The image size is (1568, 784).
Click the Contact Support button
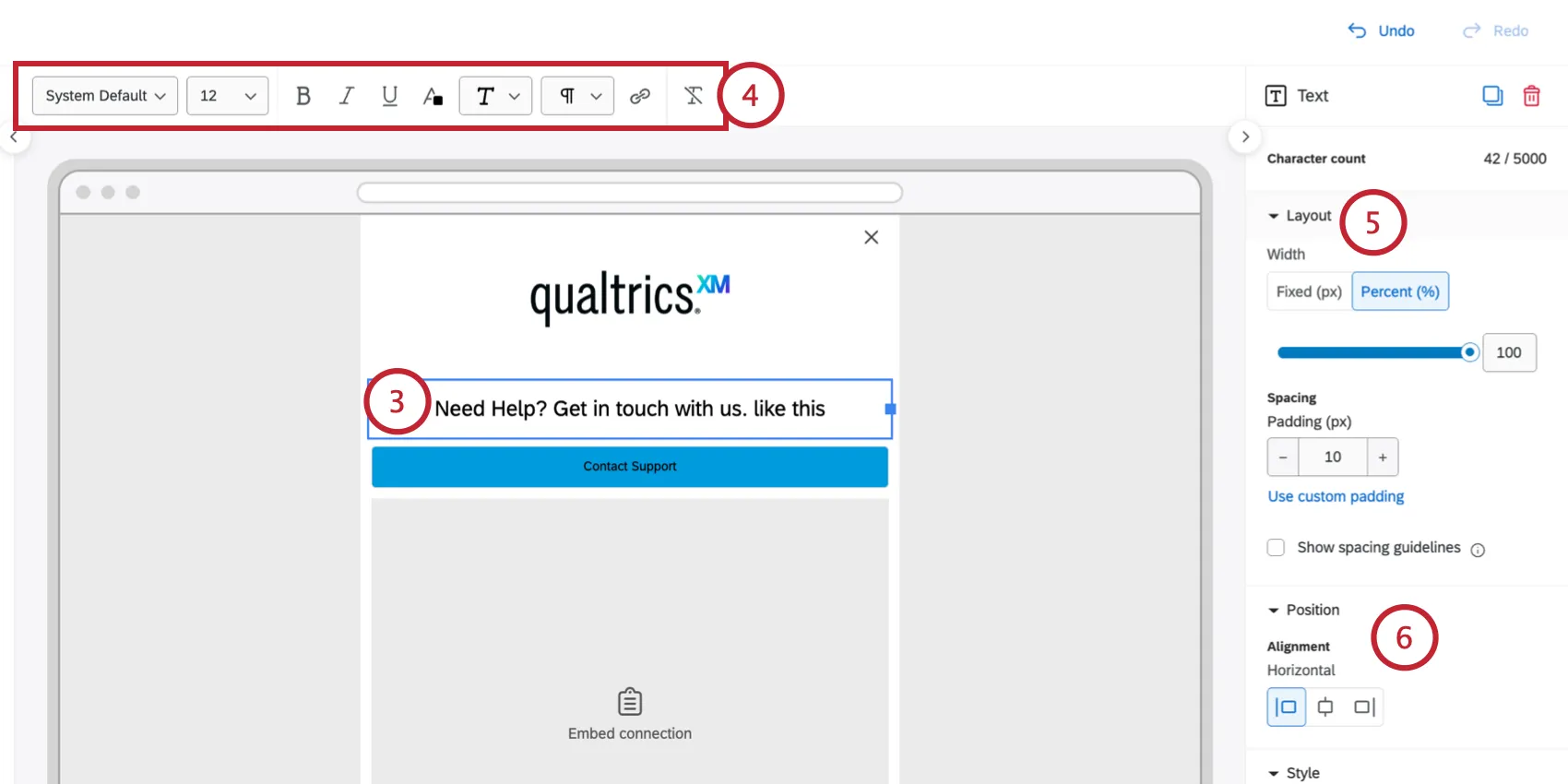click(630, 467)
